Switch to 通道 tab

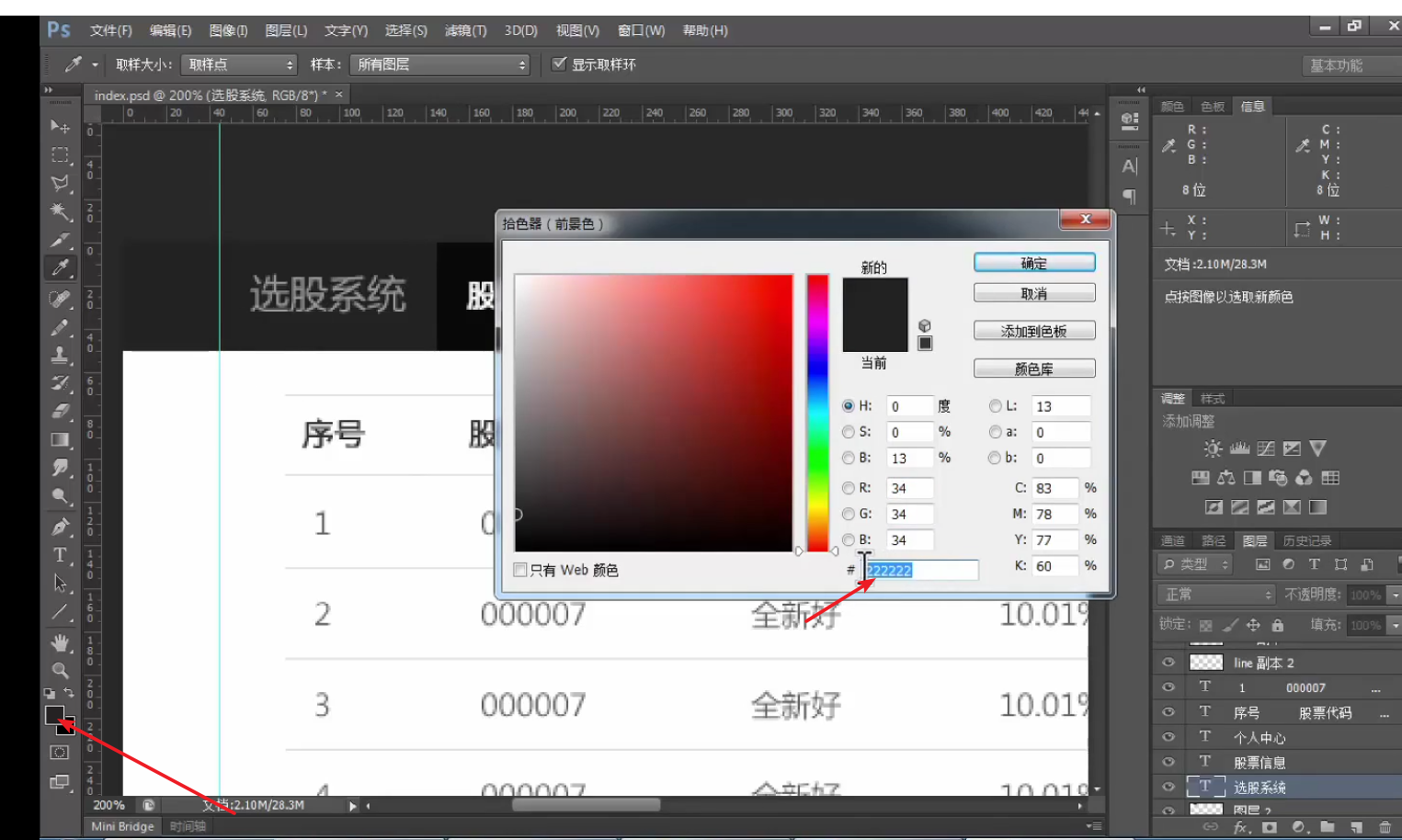1172,540
